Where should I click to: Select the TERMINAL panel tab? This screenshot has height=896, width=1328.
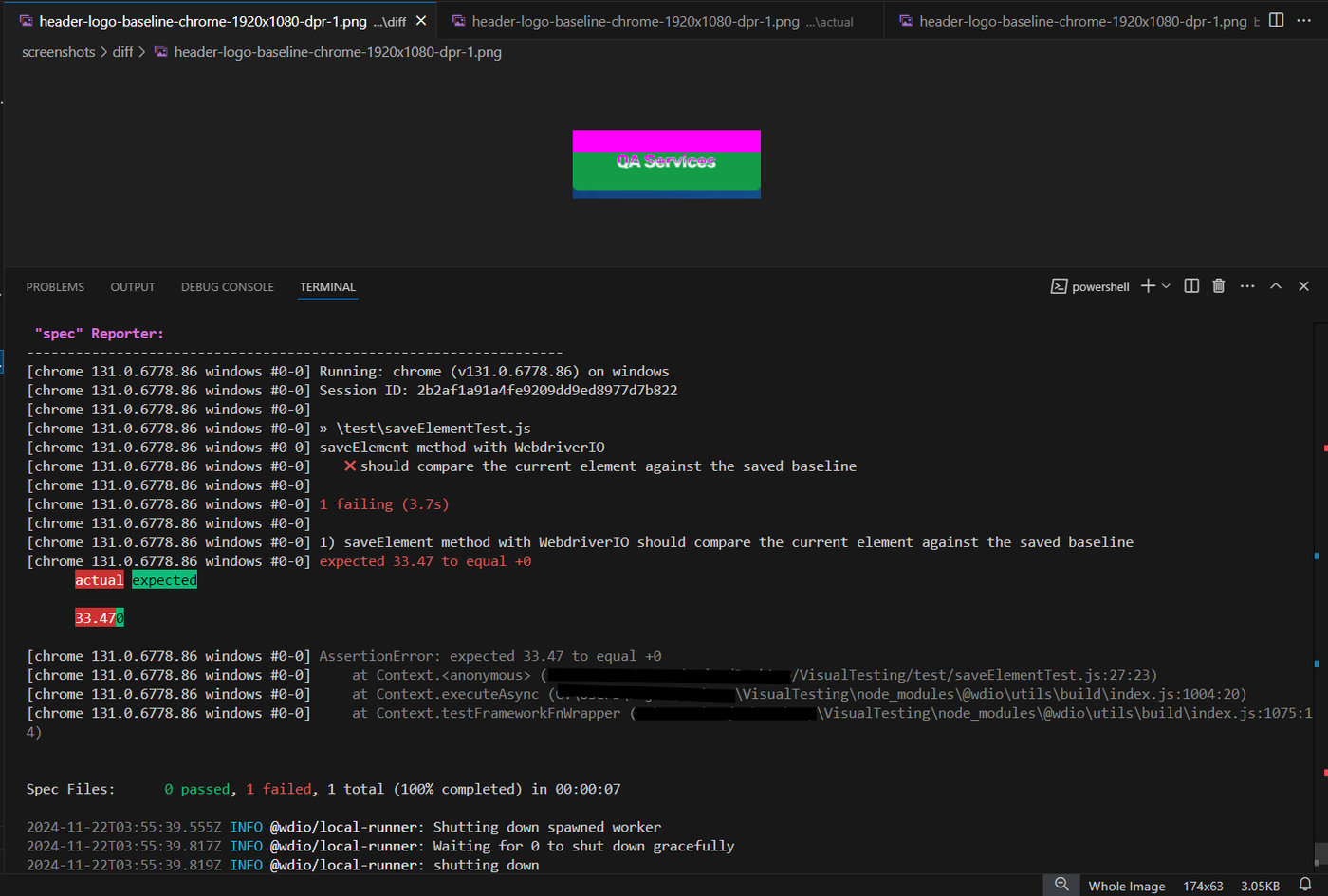click(327, 287)
